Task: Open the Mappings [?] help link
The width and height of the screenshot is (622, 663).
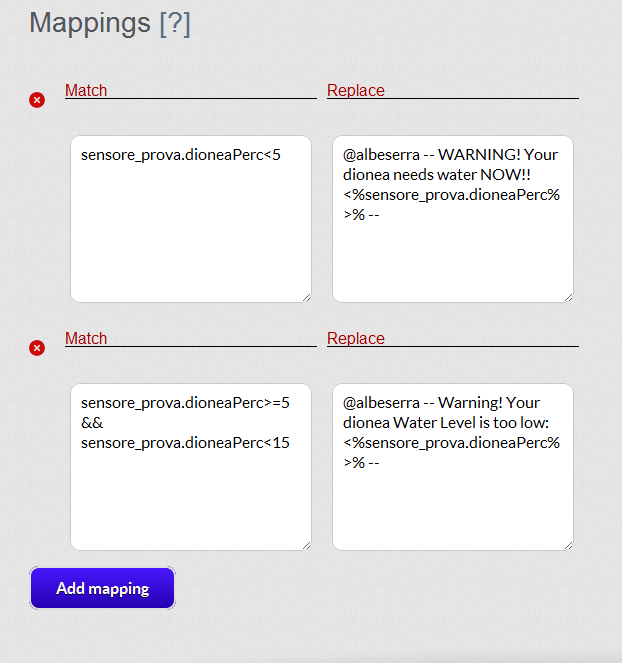Action: click(175, 23)
